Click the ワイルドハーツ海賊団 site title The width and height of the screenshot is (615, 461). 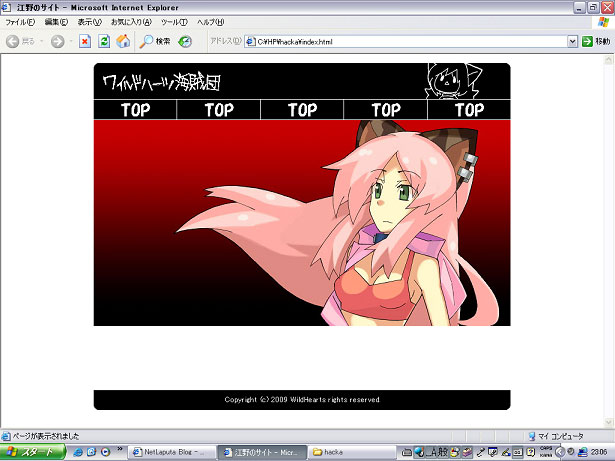[x=162, y=82]
